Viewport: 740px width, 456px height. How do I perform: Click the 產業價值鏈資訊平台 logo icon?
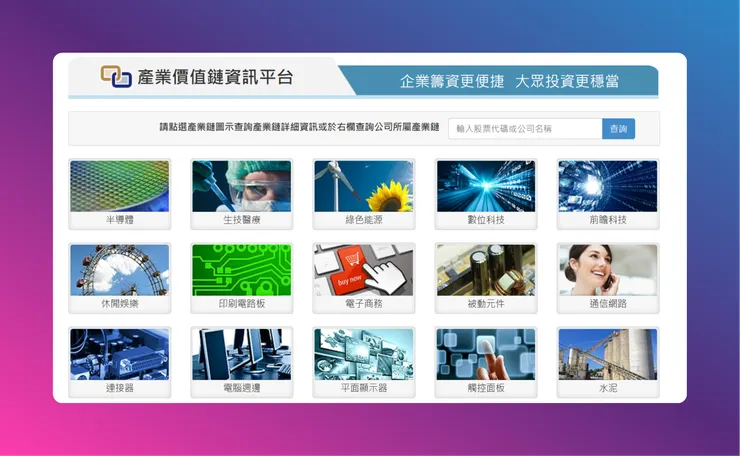[116, 76]
